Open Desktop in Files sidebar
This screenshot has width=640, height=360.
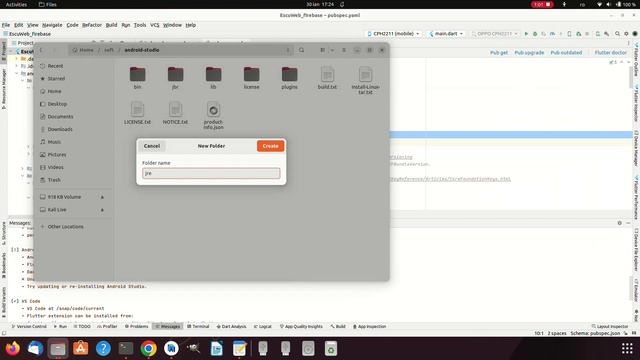point(57,104)
